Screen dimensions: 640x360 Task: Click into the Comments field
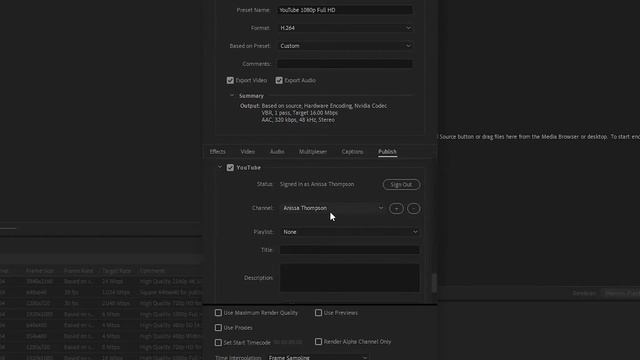coord(345,64)
